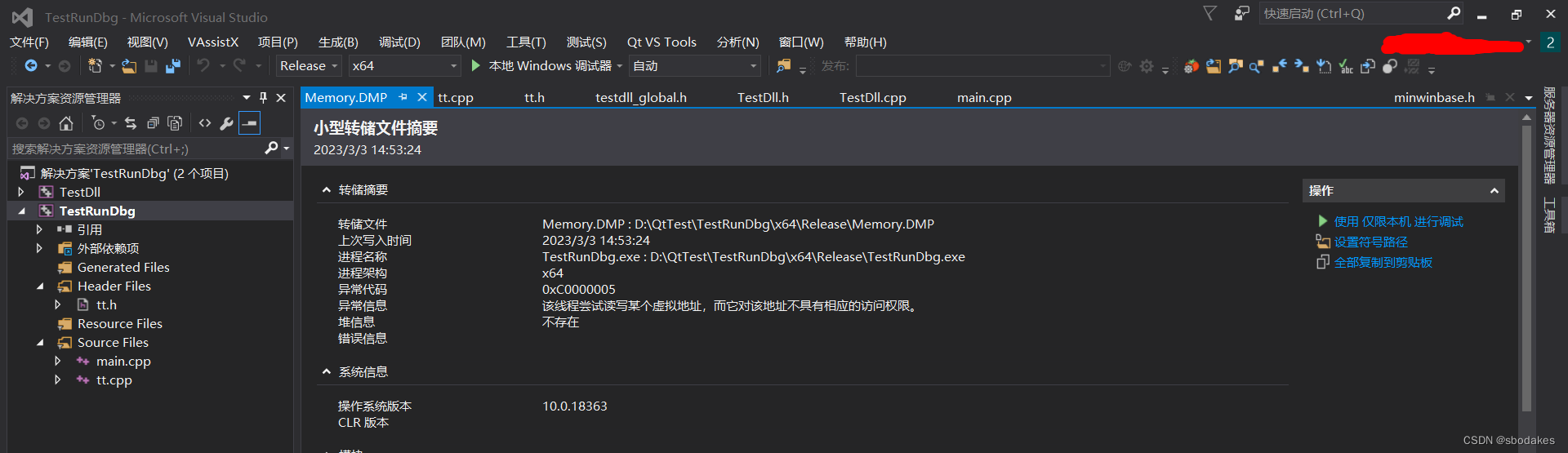
Task: Click Solution Explorer Pending Changes Filter clock icon
Action: [98, 123]
